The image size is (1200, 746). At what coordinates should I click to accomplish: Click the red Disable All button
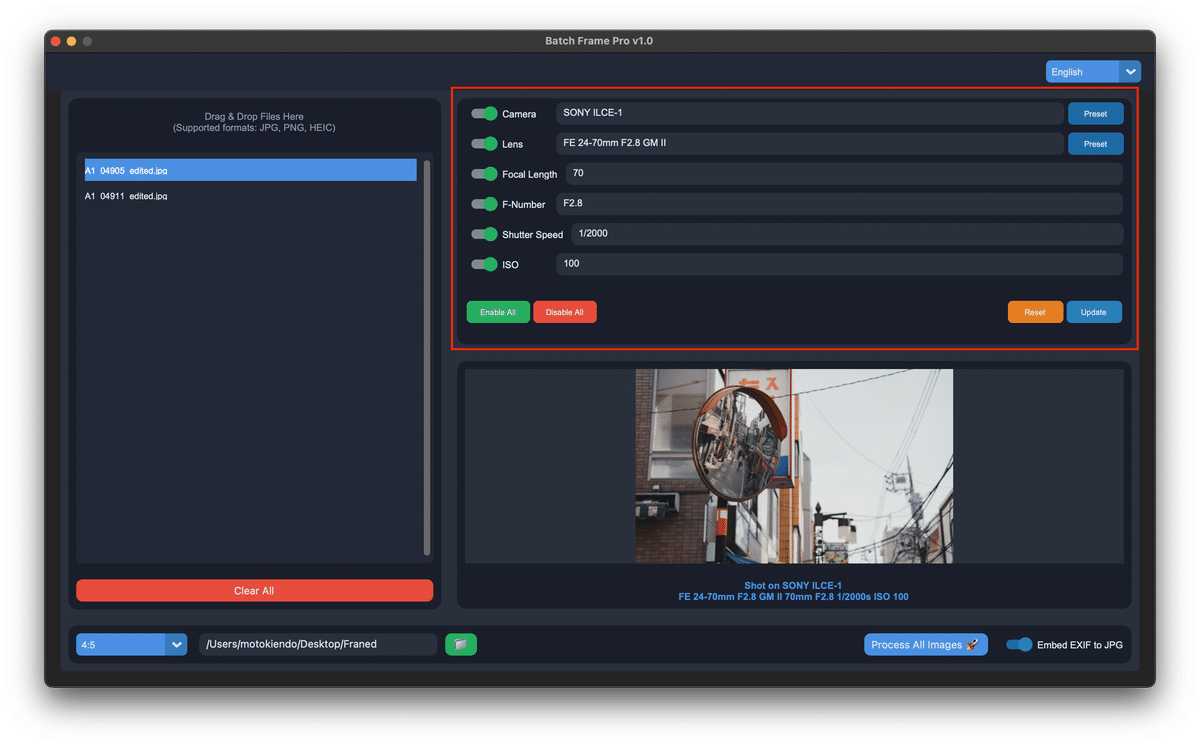[x=564, y=311]
